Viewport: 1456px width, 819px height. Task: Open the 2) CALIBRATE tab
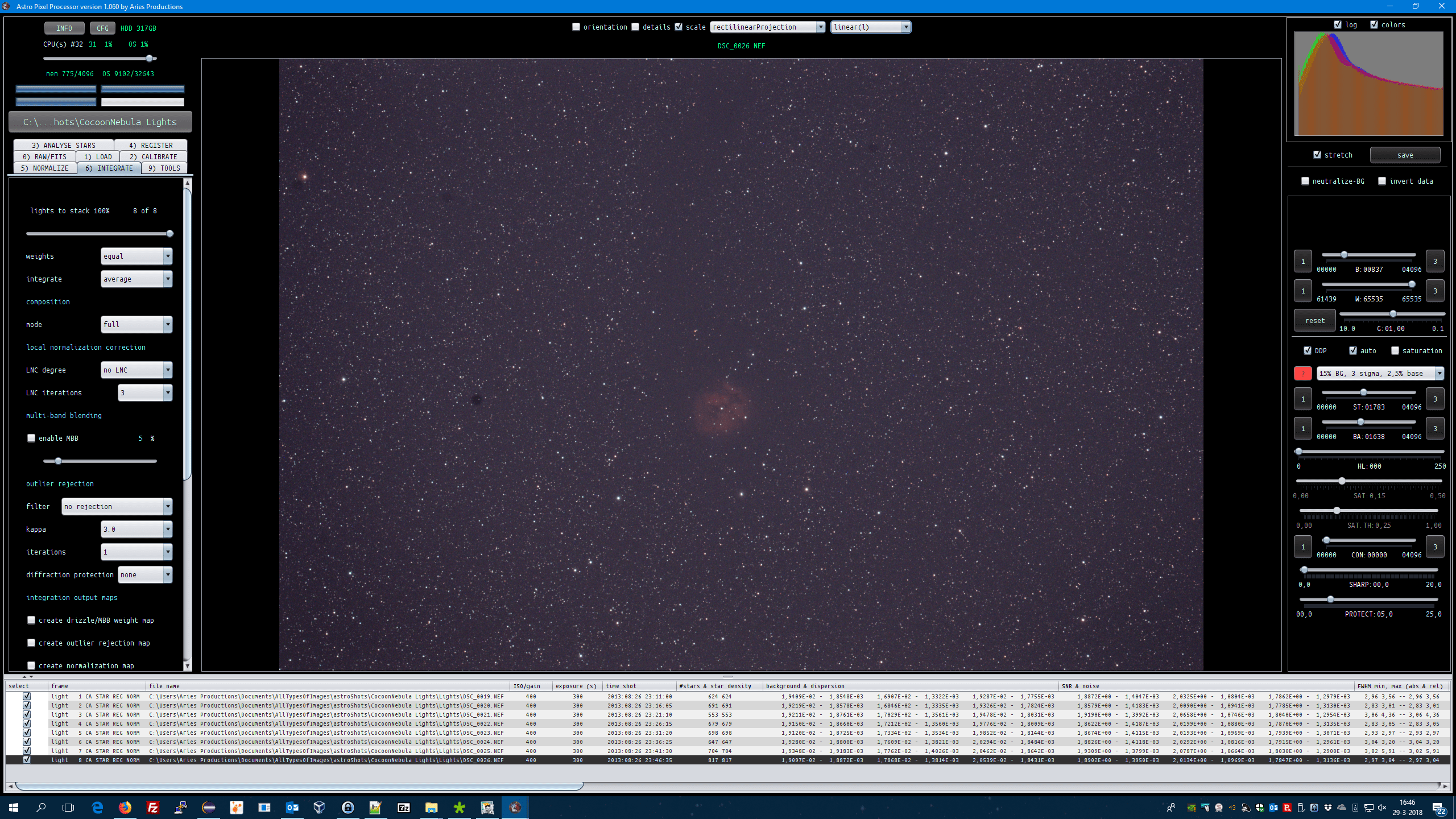[153, 156]
